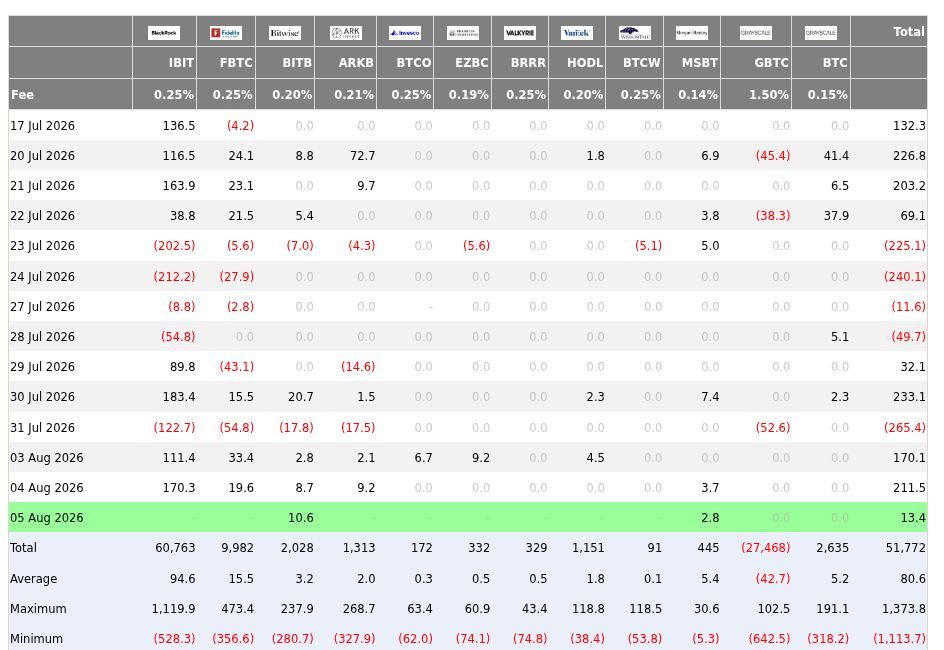Select the BTCO column header
The width and height of the screenshot is (944, 650).
414,63
